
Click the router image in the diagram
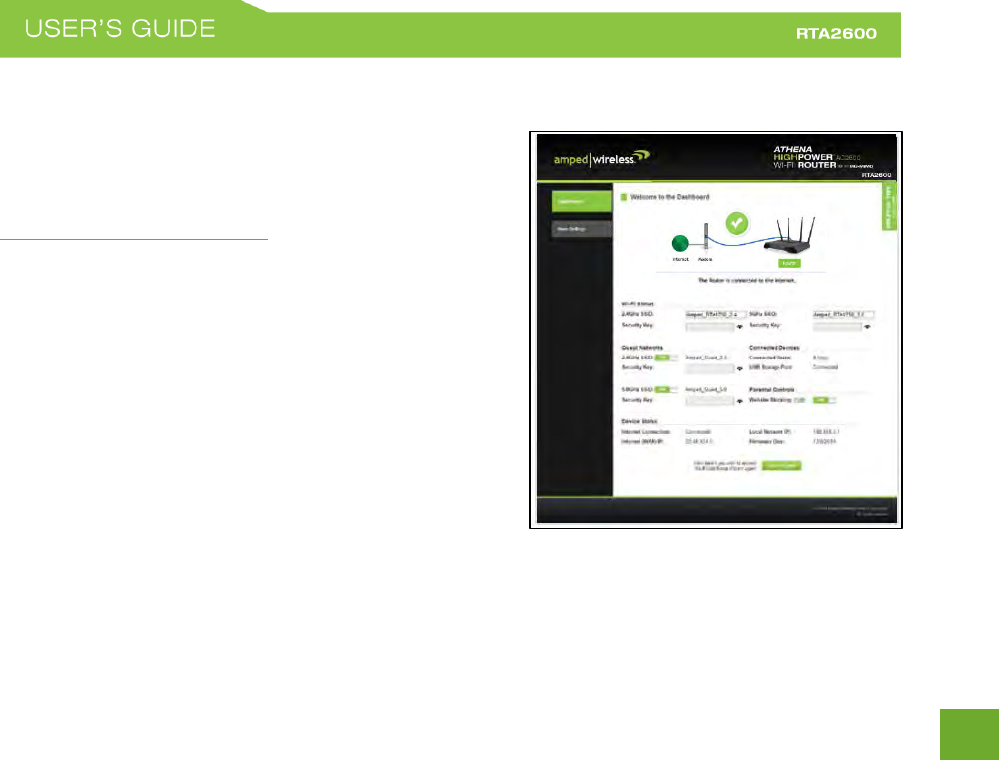click(x=790, y=237)
